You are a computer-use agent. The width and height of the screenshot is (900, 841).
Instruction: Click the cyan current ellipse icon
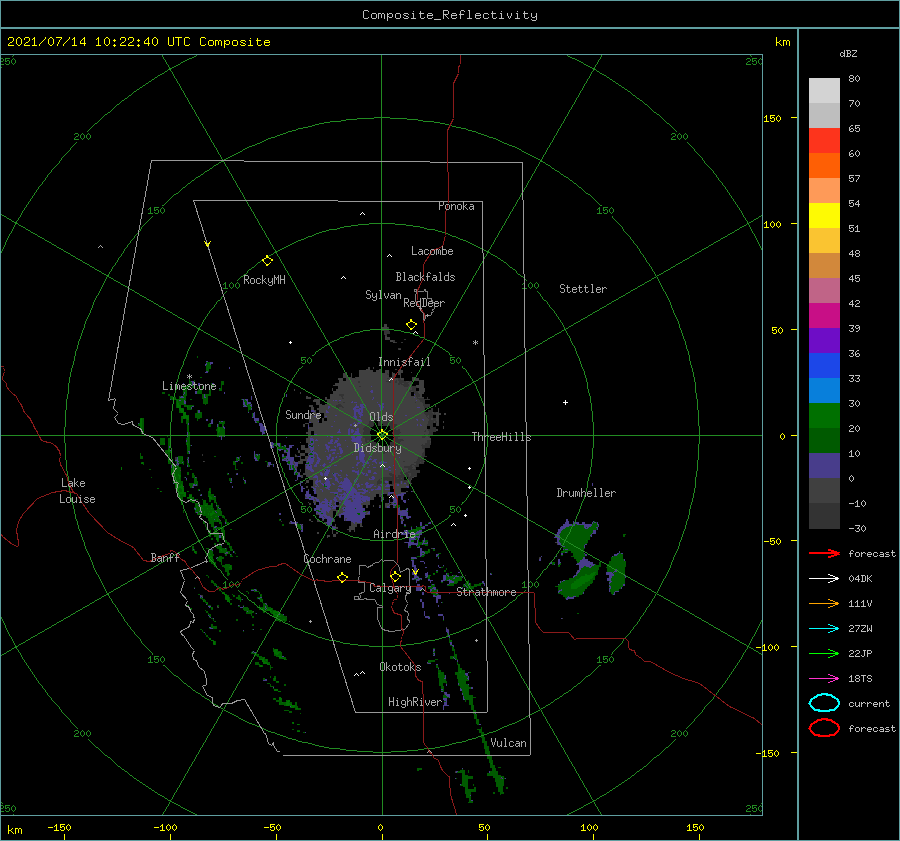(x=824, y=703)
